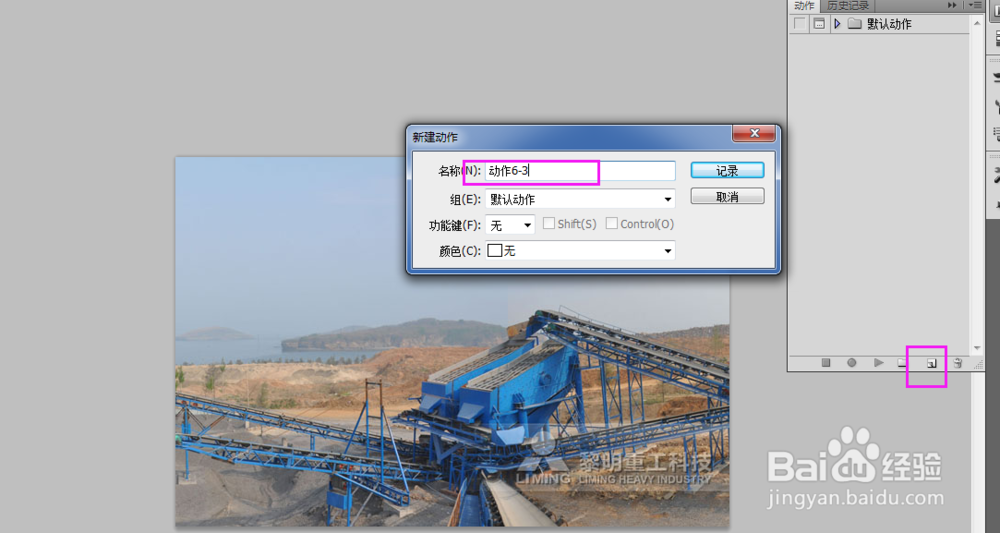Close the 新建动作 dialog
This screenshot has height=533, width=1000.
[754, 133]
